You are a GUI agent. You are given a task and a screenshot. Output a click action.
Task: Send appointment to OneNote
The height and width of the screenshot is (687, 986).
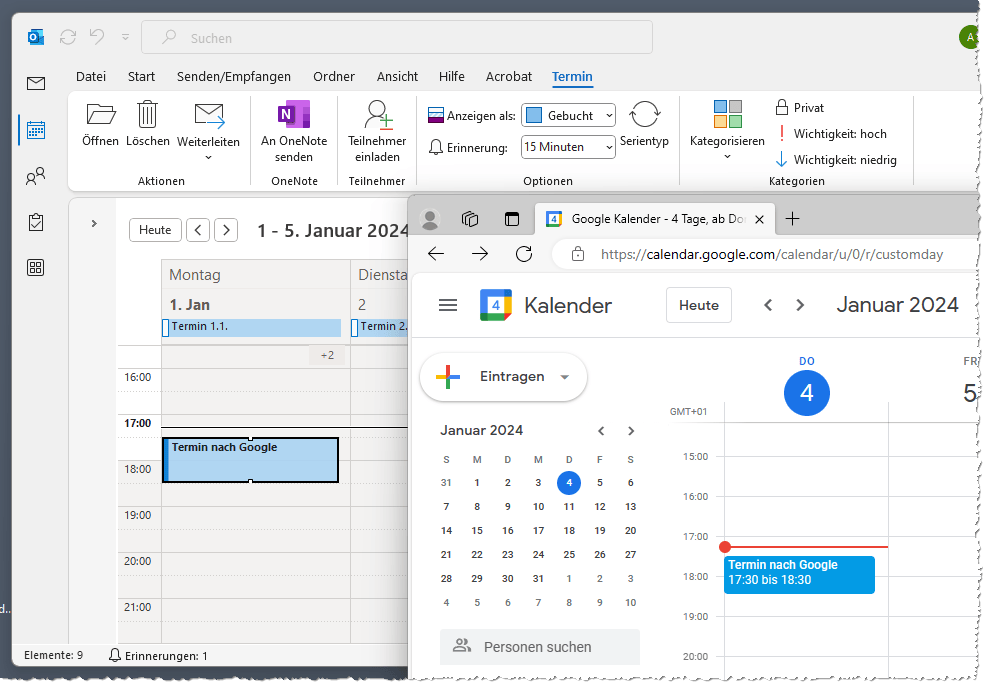[294, 132]
